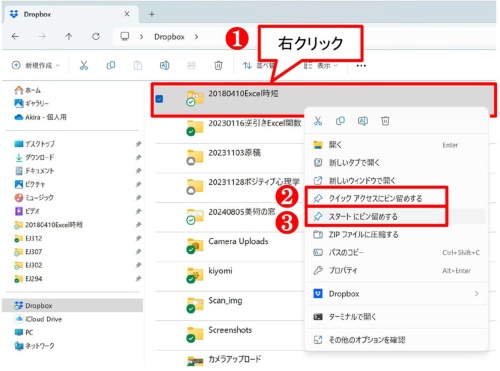Expand chevron after Dropbox in address bar

pos(196,37)
